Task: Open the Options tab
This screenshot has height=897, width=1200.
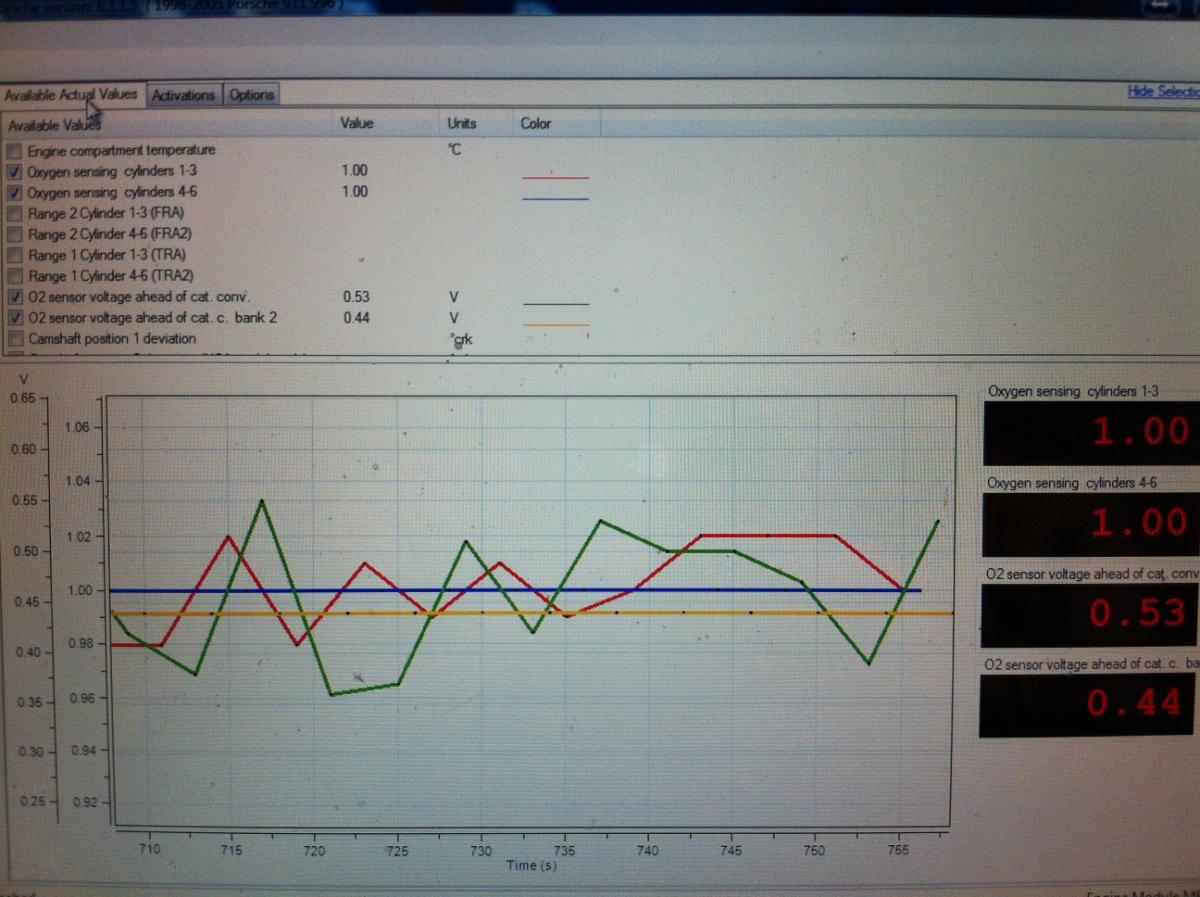Action: click(251, 95)
